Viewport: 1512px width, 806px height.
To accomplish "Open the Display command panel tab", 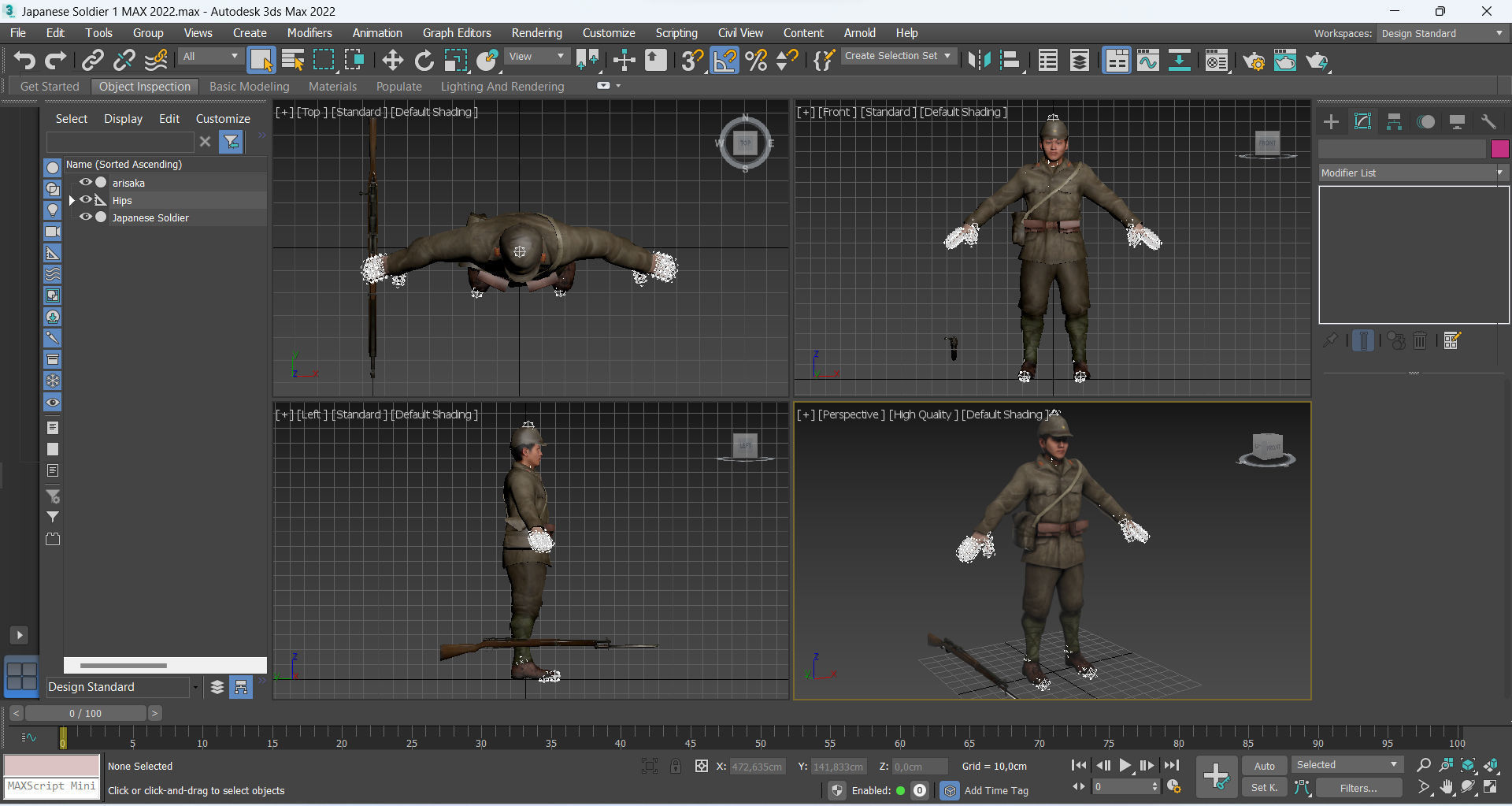I will point(1457,121).
